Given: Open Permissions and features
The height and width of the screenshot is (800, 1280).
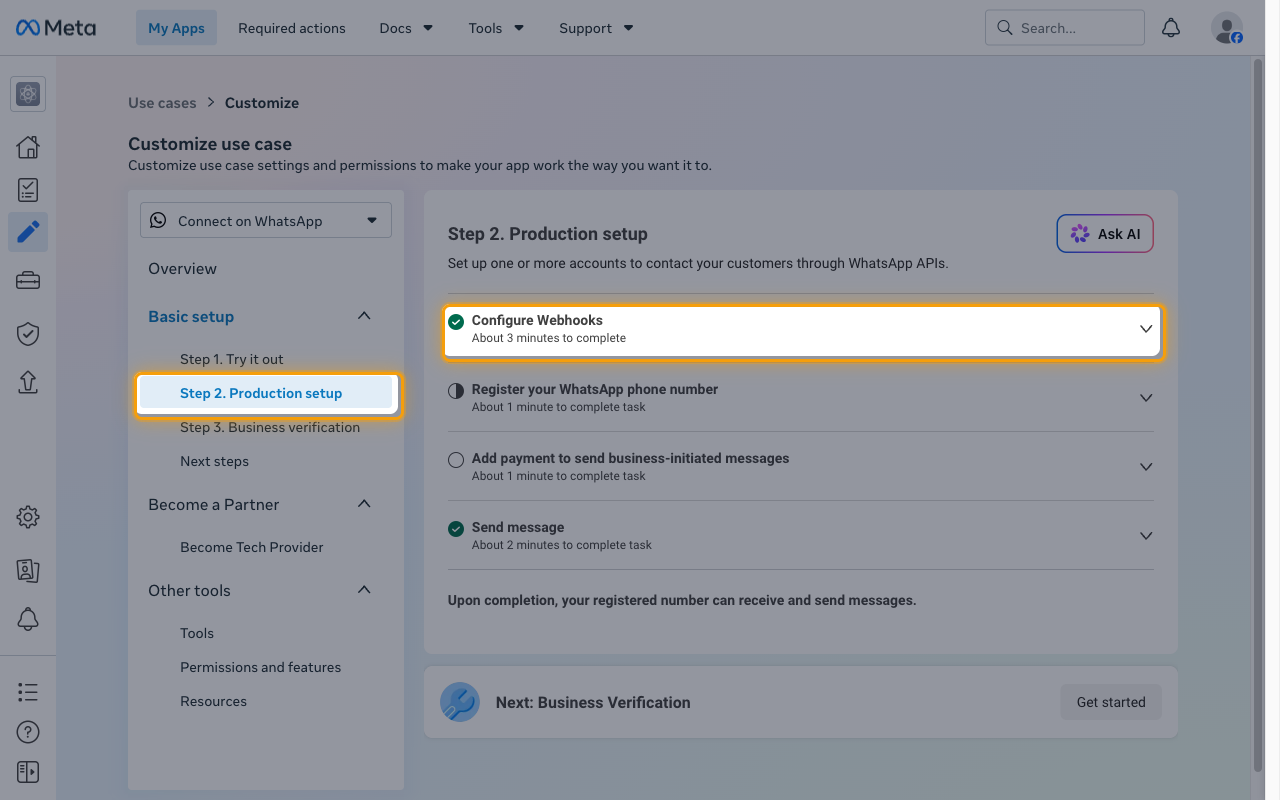Looking at the screenshot, I should click(x=260, y=667).
